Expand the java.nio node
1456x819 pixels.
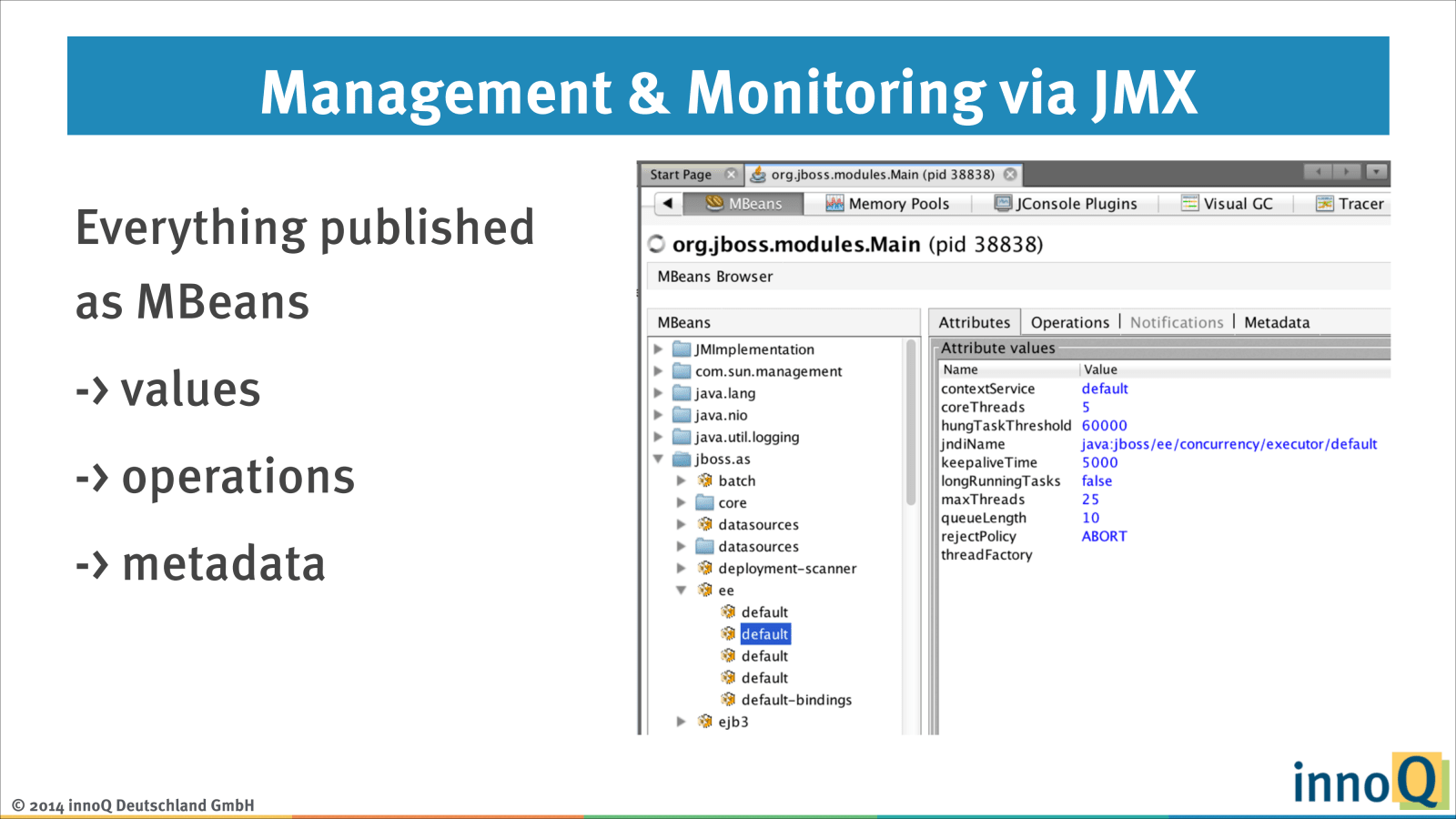coord(658,415)
